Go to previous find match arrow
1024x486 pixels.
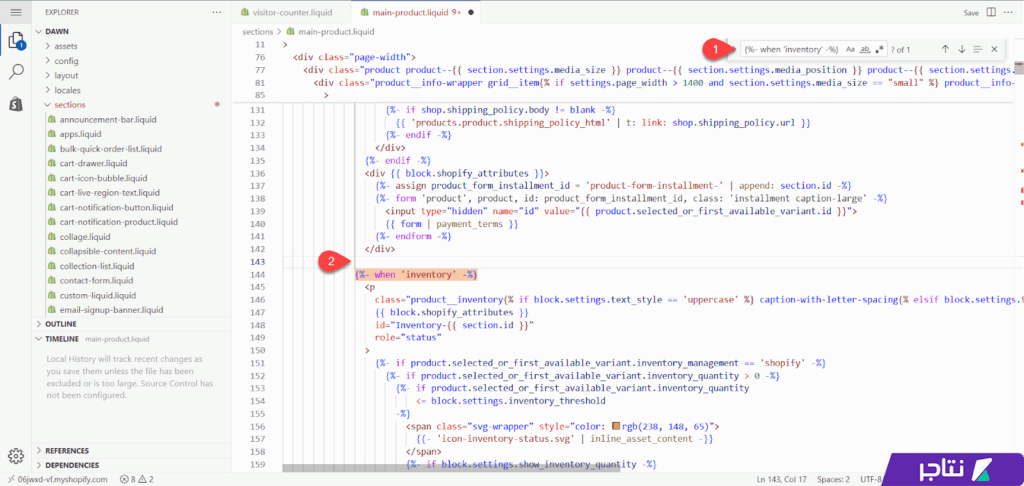point(945,49)
